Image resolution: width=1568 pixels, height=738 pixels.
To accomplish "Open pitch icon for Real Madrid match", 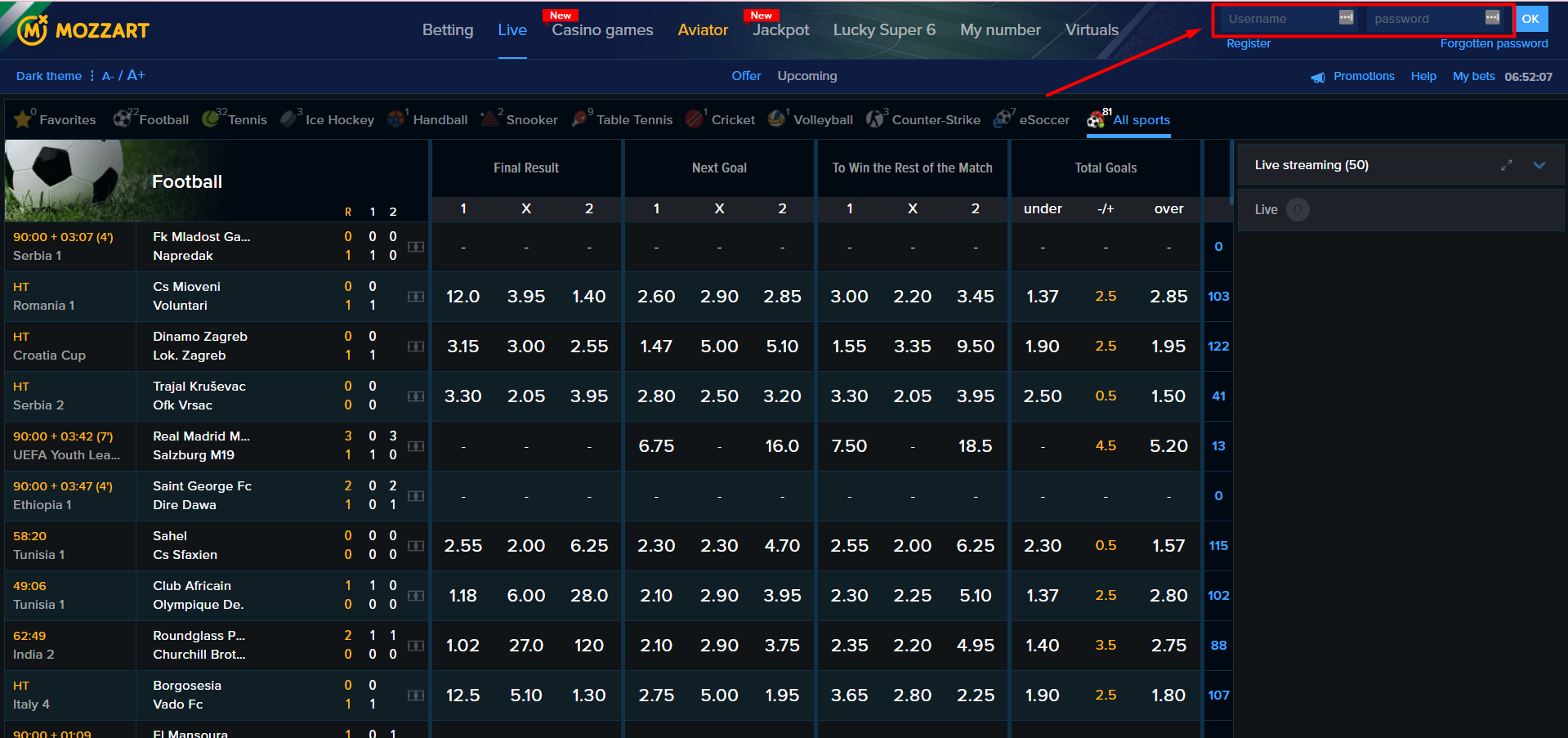I will pos(416,446).
